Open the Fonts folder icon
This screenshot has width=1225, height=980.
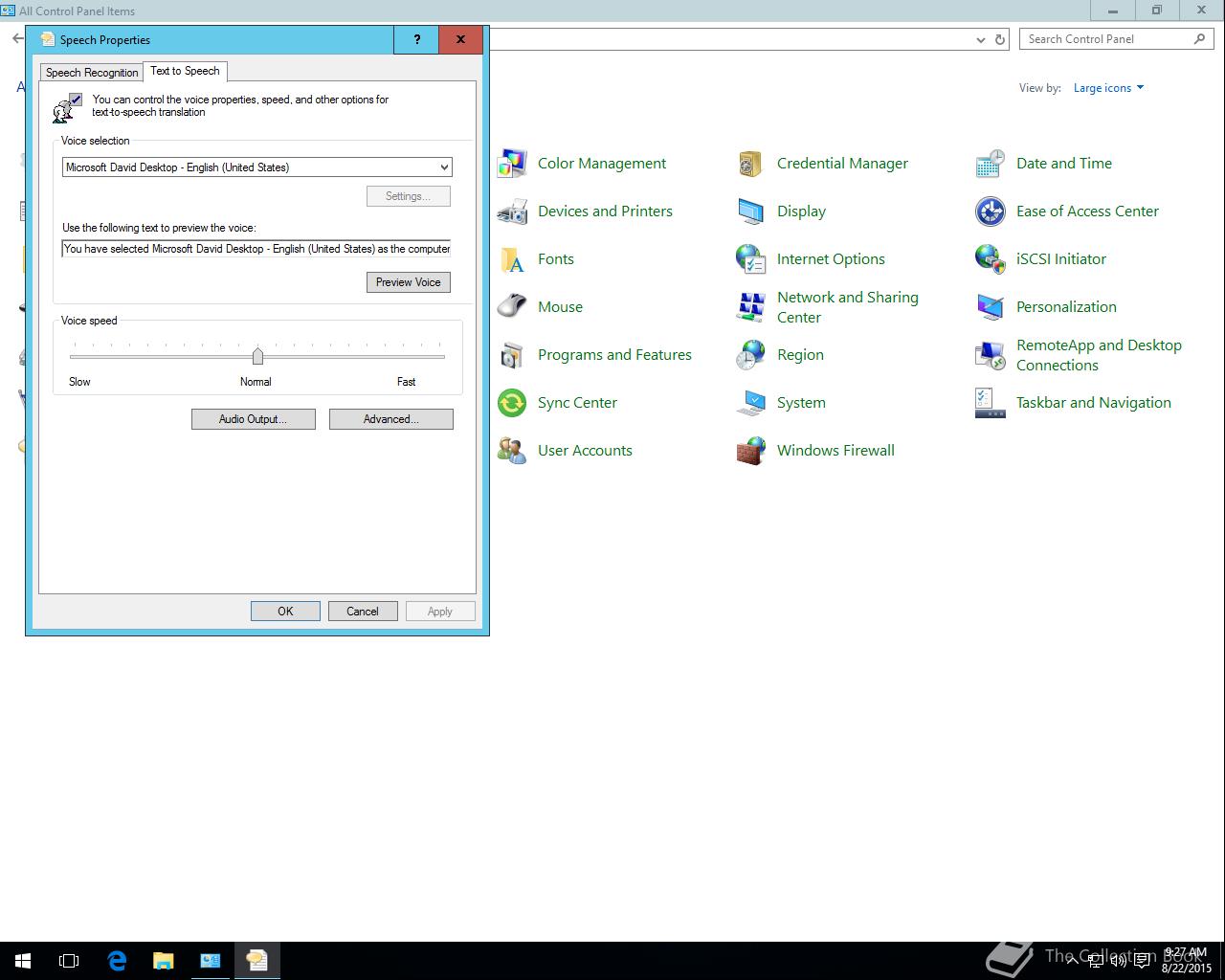(x=512, y=259)
